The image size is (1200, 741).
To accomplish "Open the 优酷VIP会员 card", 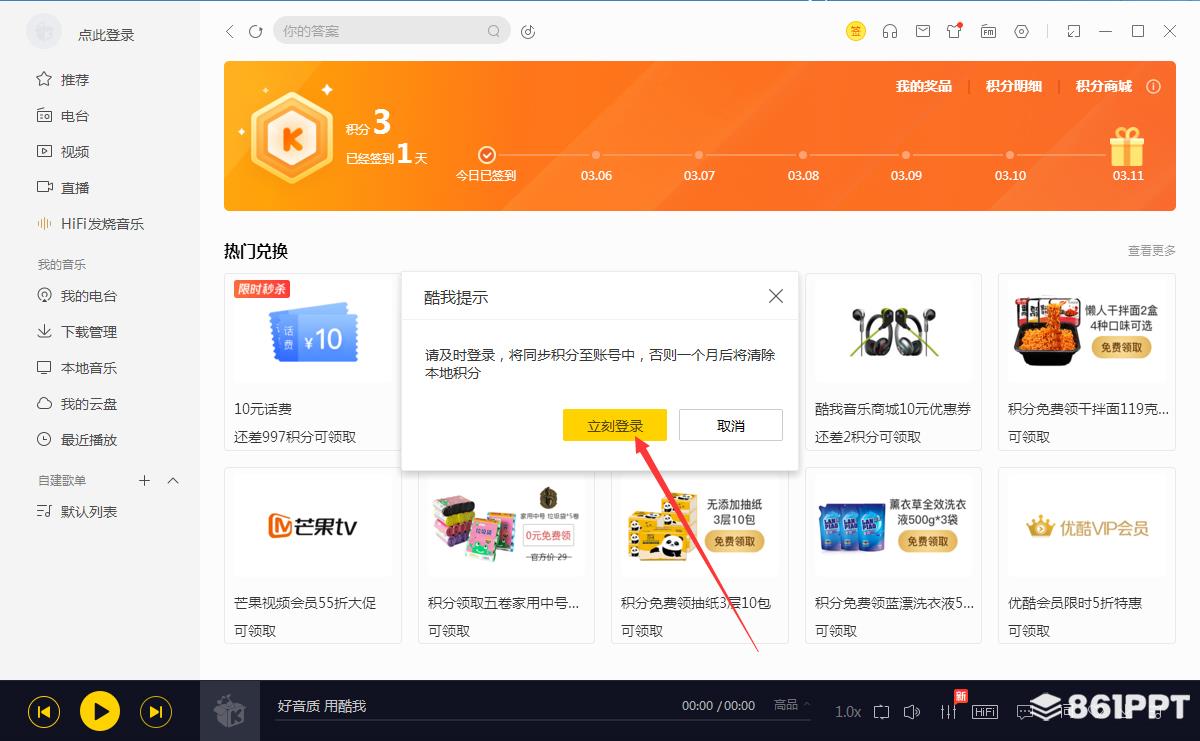I will (1087, 556).
